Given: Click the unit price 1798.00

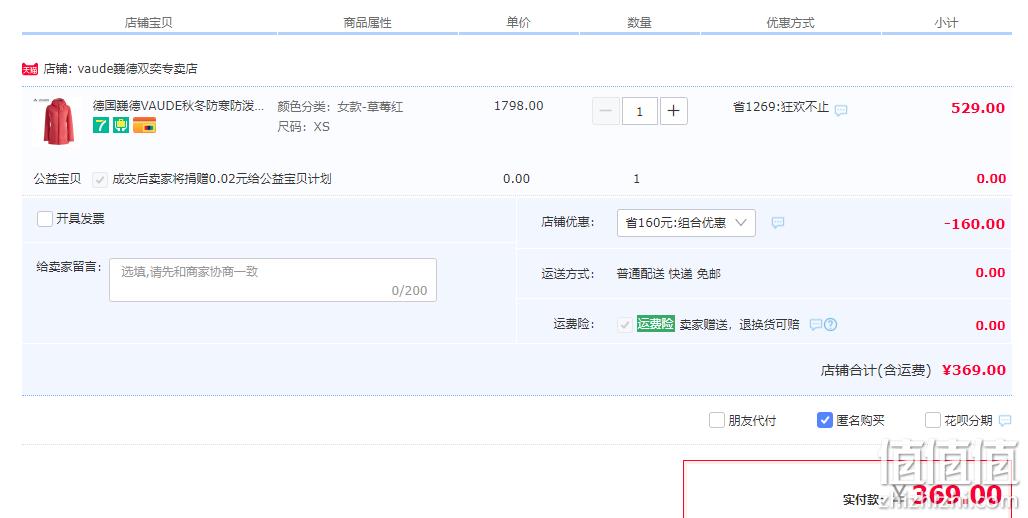Looking at the screenshot, I should pos(519,106).
